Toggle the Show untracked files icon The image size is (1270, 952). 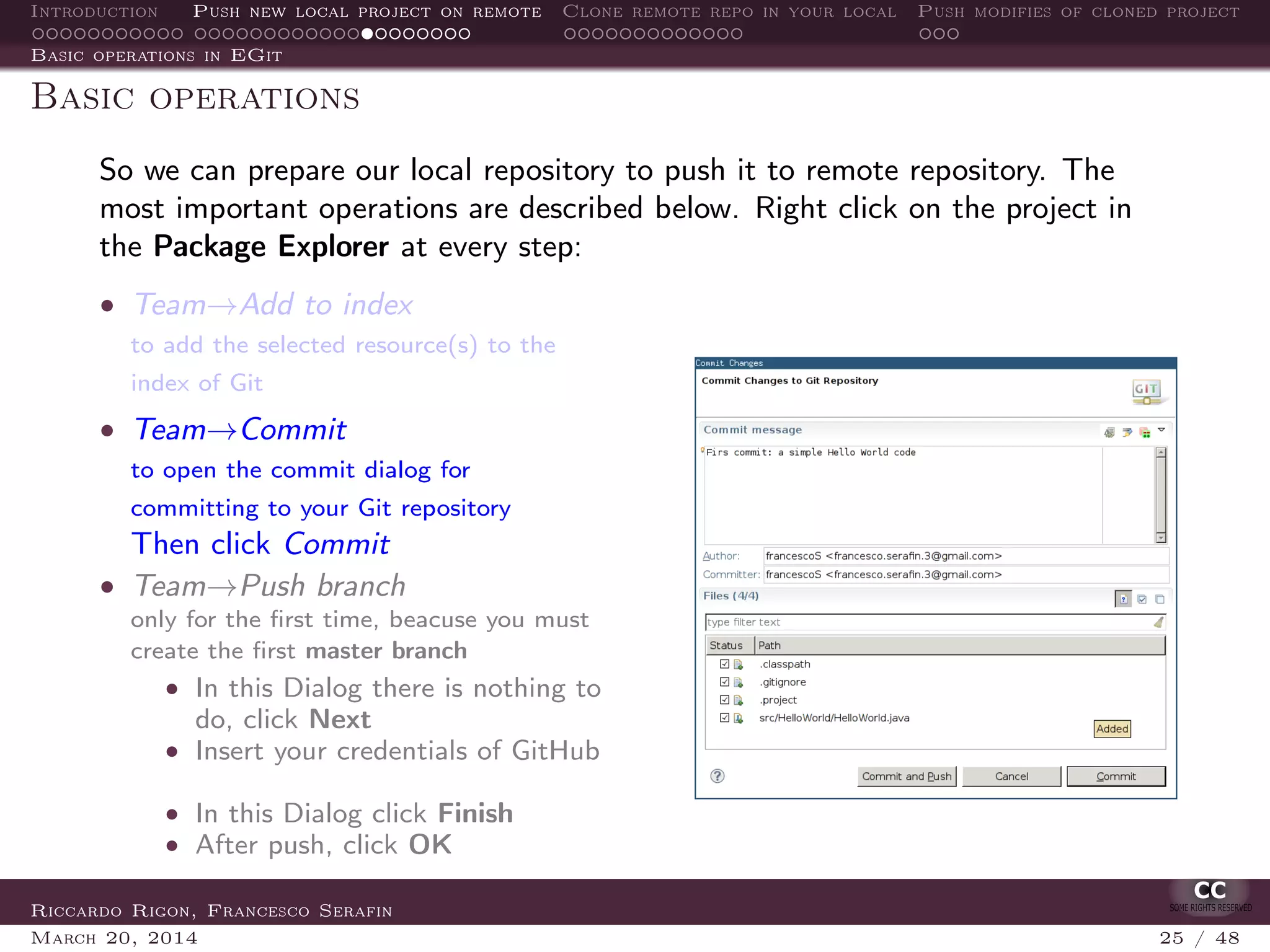1124,599
